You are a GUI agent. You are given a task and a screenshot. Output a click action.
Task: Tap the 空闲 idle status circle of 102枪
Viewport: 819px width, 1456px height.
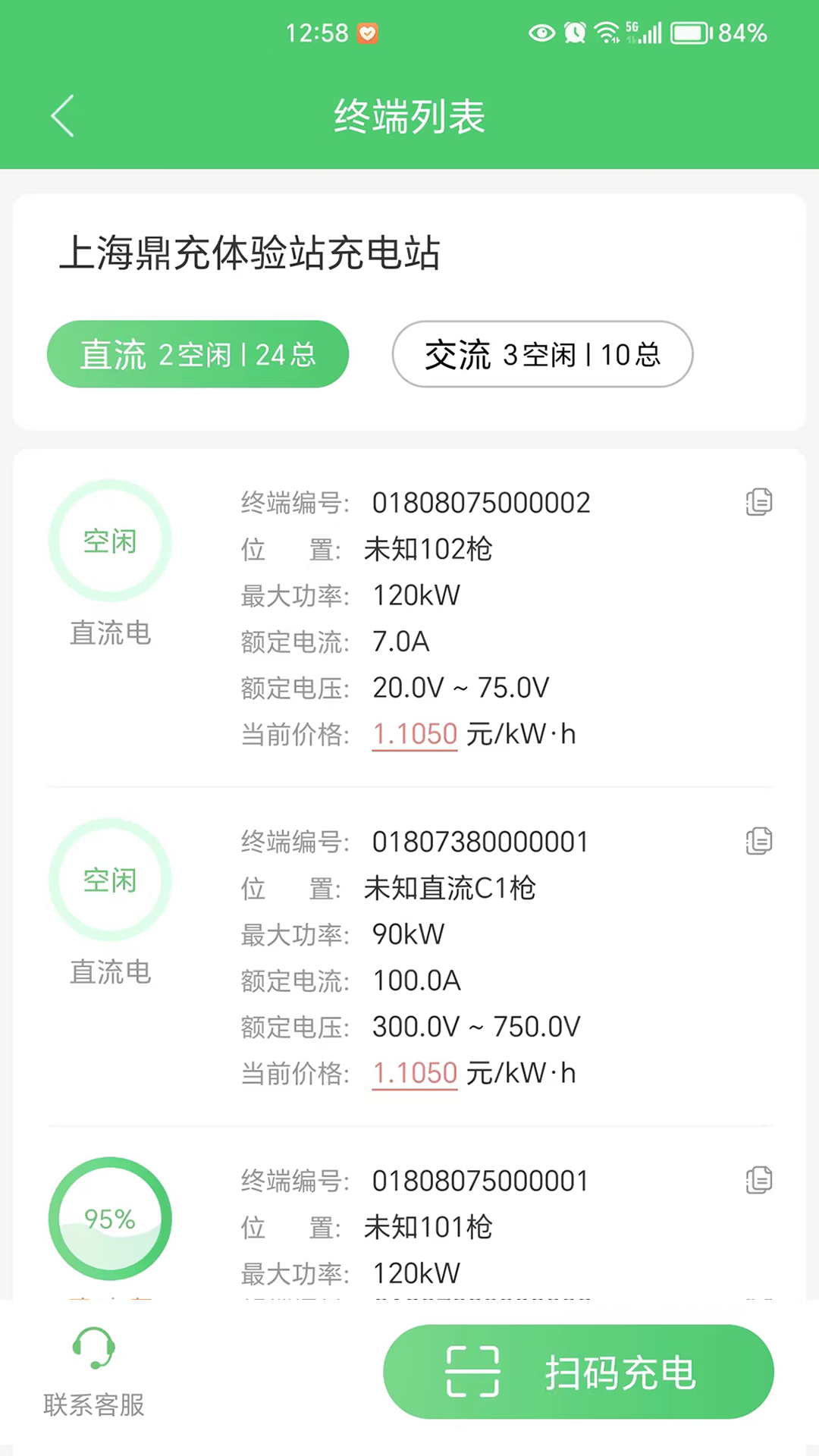pos(110,541)
